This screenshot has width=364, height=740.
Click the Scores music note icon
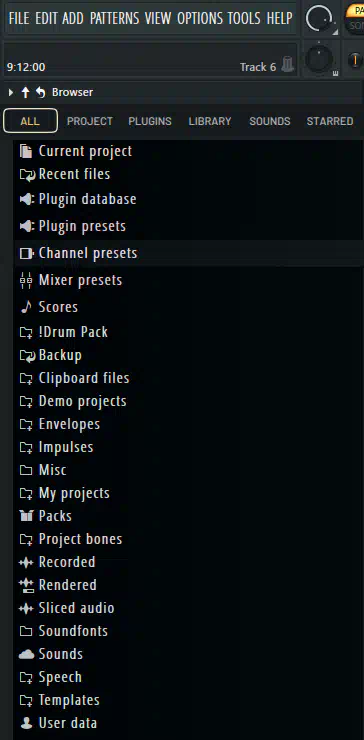[x=26, y=307]
